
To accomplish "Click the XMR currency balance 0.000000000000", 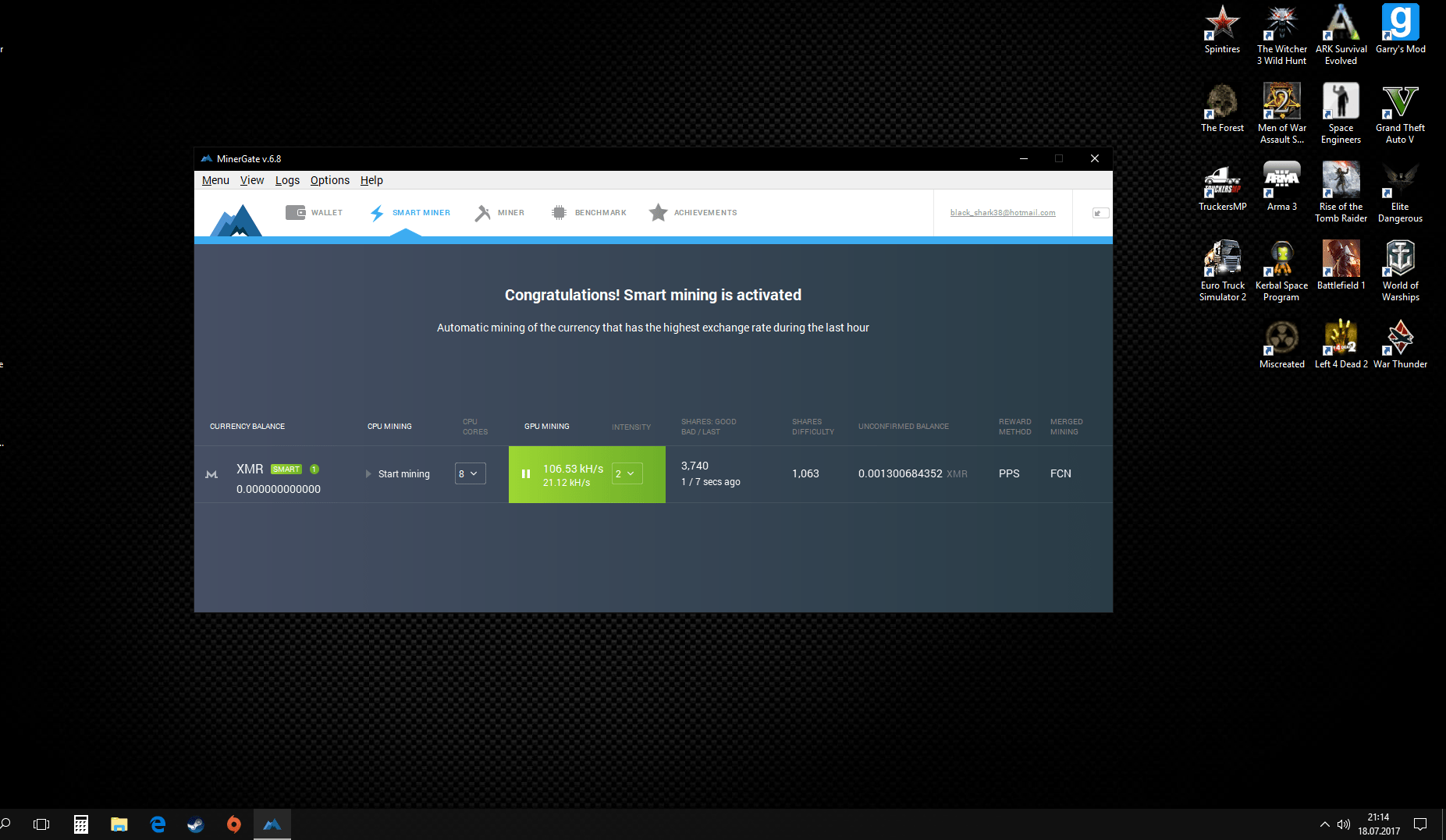I will tap(279, 489).
